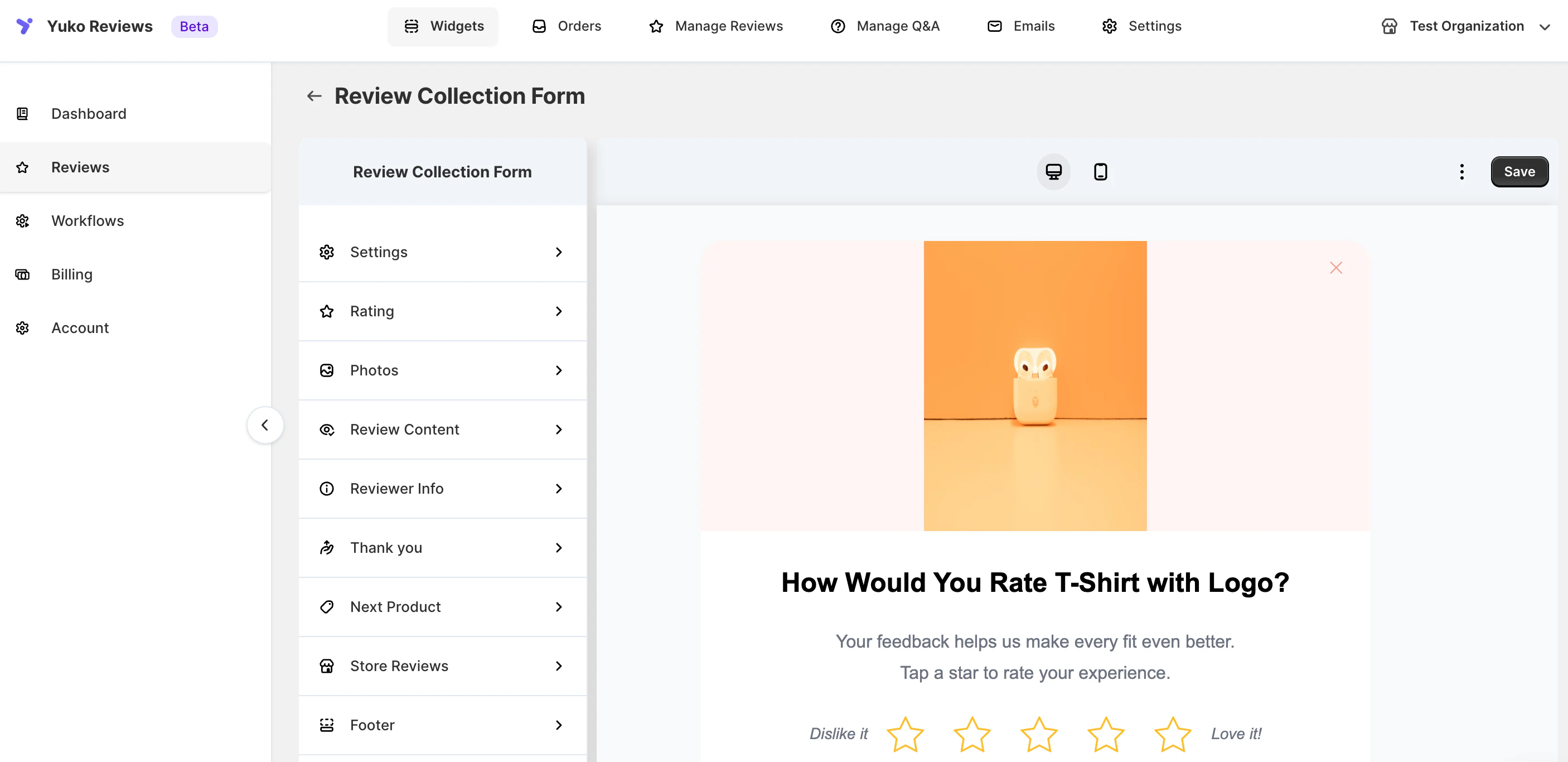
Task: Expand the Rating row chevron
Action: click(559, 311)
